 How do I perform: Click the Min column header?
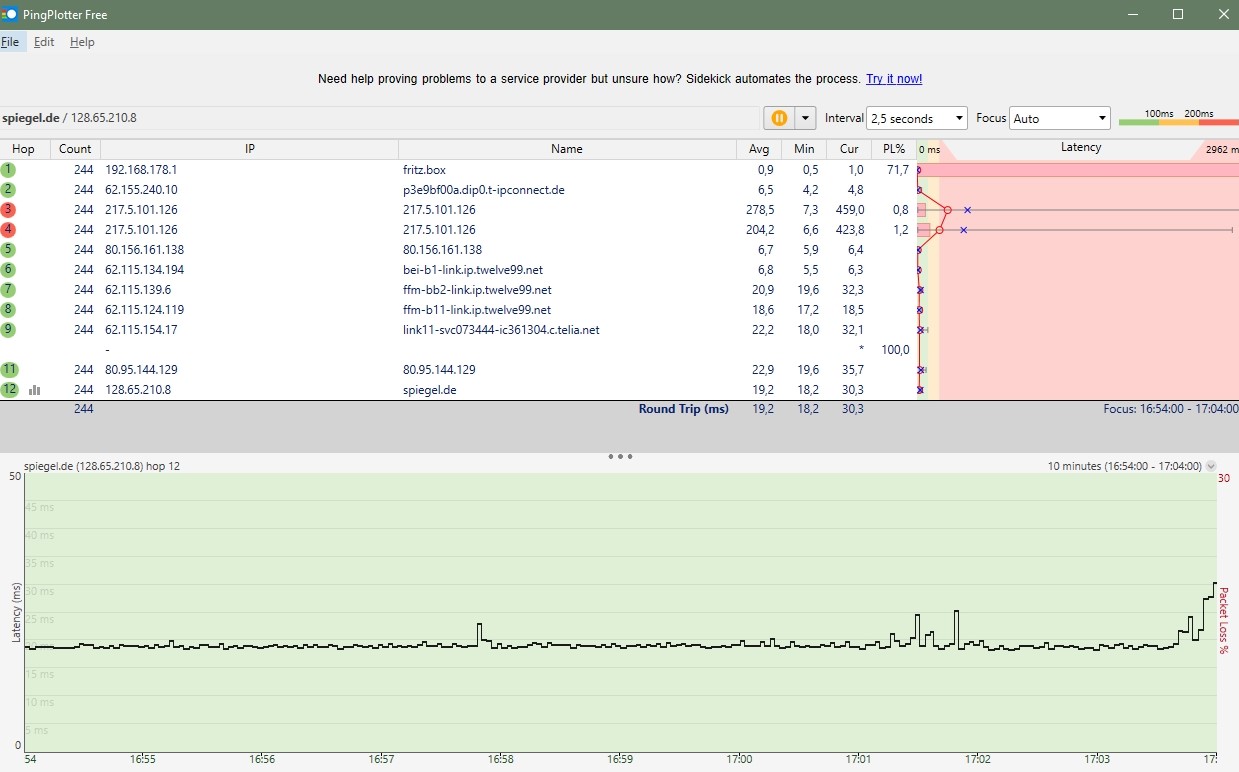[x=806, y=149]
